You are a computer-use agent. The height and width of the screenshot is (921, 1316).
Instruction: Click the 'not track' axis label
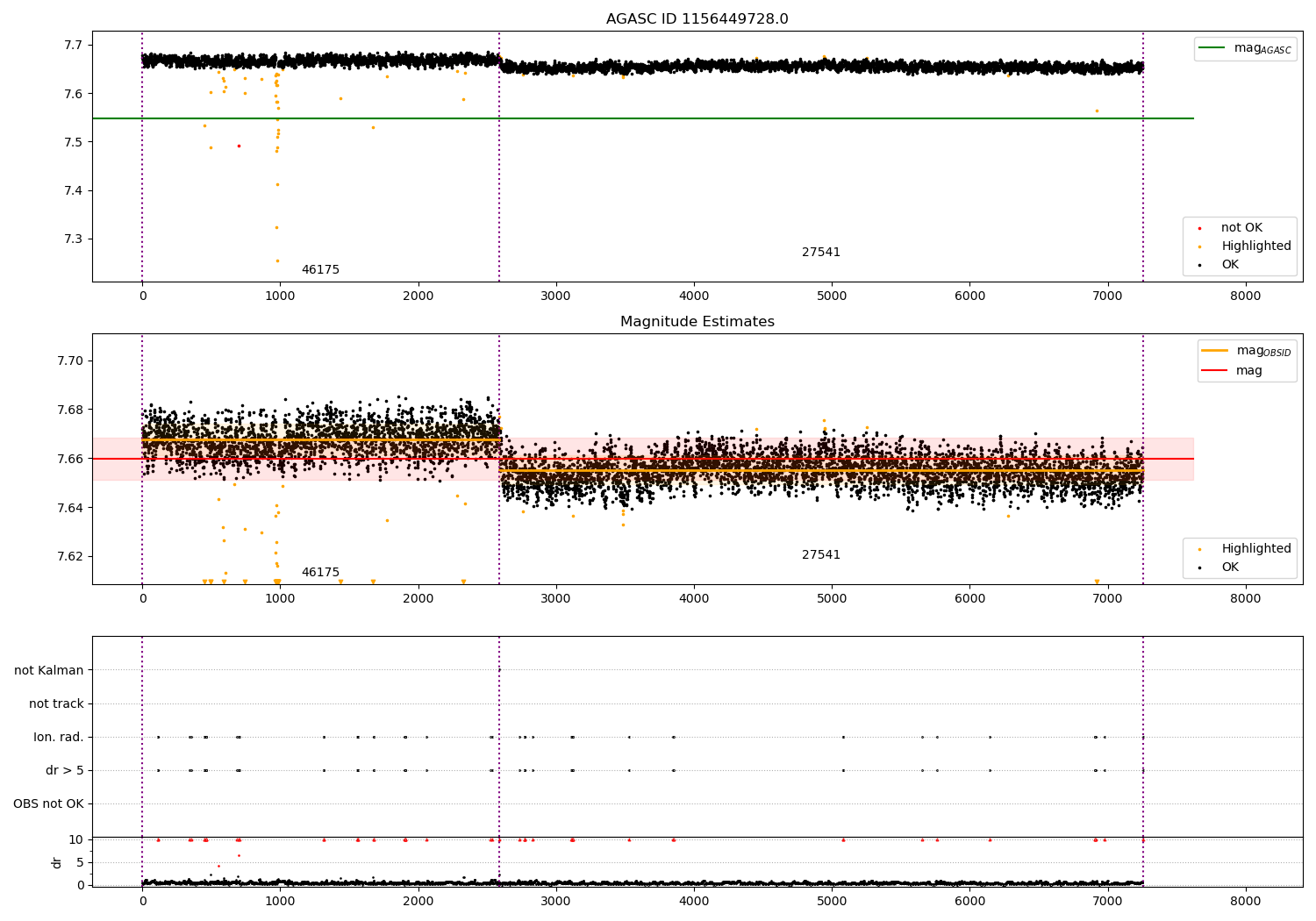[x=56, y=704]
